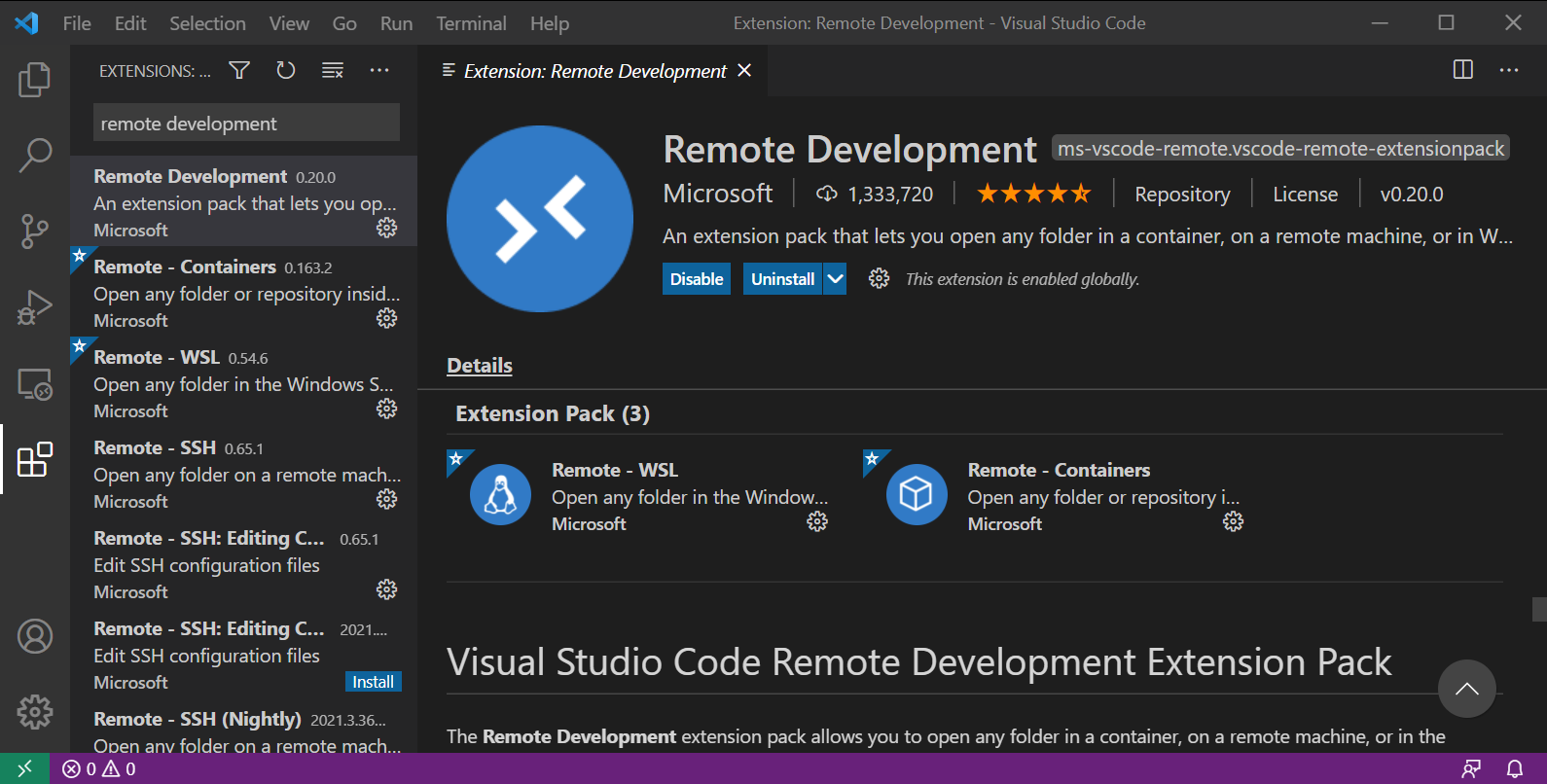Open the Edit menu
1547x784 pixels.
[130, 23]
